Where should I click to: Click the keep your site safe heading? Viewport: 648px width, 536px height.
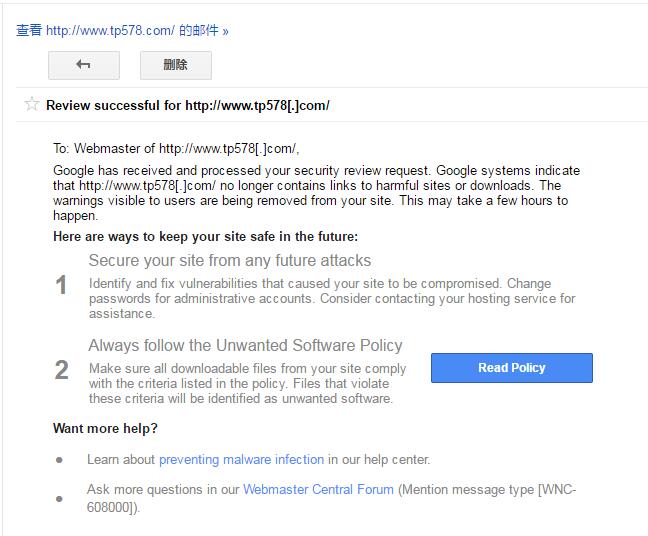(205, 237)
